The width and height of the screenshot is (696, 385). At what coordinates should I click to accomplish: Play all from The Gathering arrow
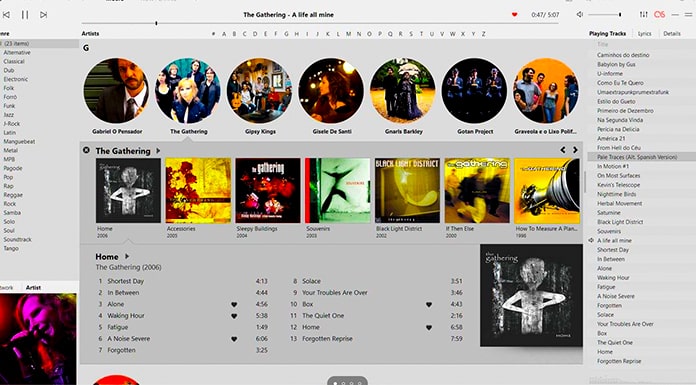point(158,151)
